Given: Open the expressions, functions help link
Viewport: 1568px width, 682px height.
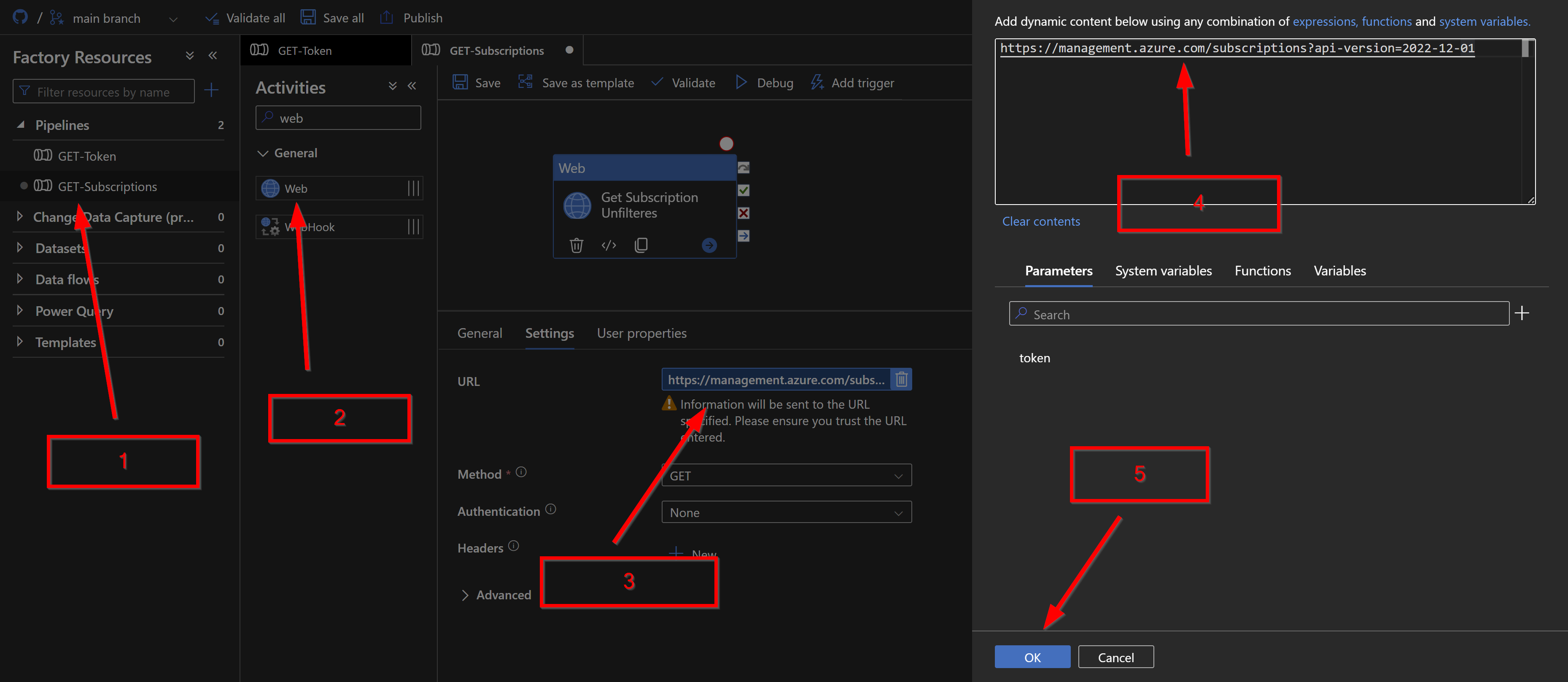Looking at the screenshot, I should (1352, 22).
